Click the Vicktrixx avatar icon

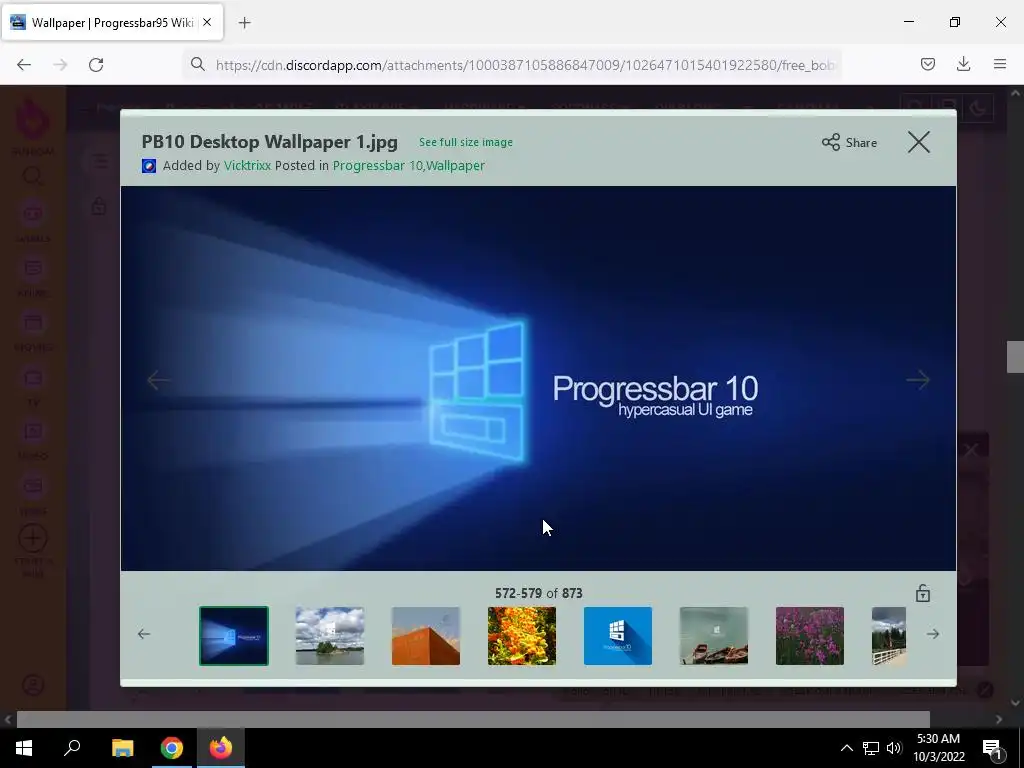click(x=149, y=166)
